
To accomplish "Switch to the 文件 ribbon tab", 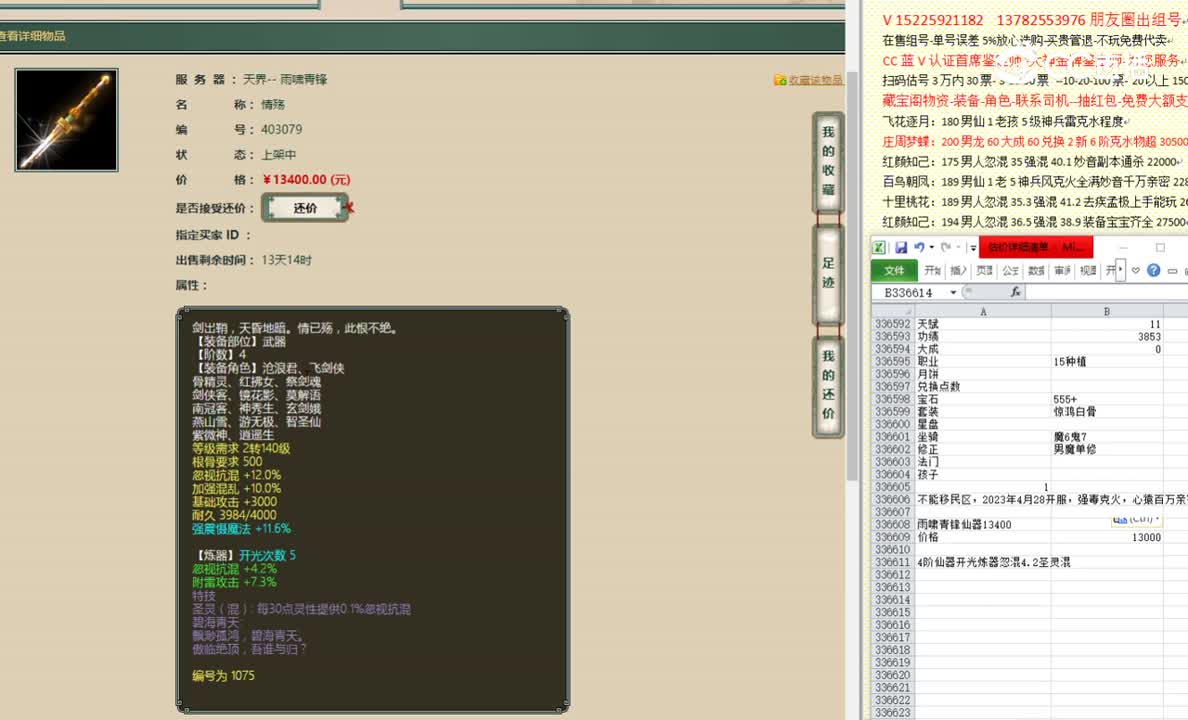I will [894, 270].
